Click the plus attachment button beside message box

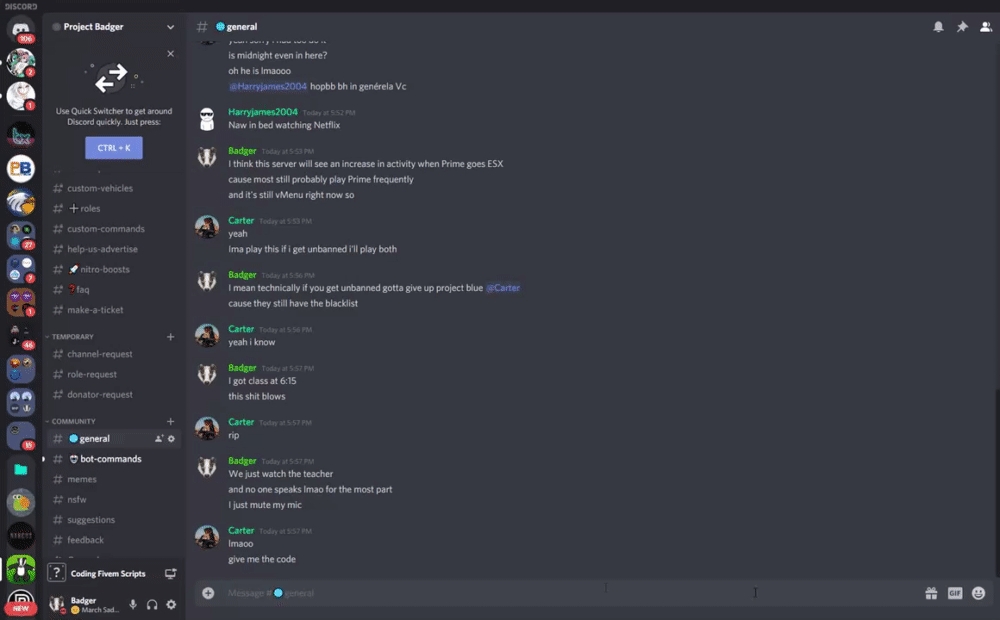click(x=208, y=593)
